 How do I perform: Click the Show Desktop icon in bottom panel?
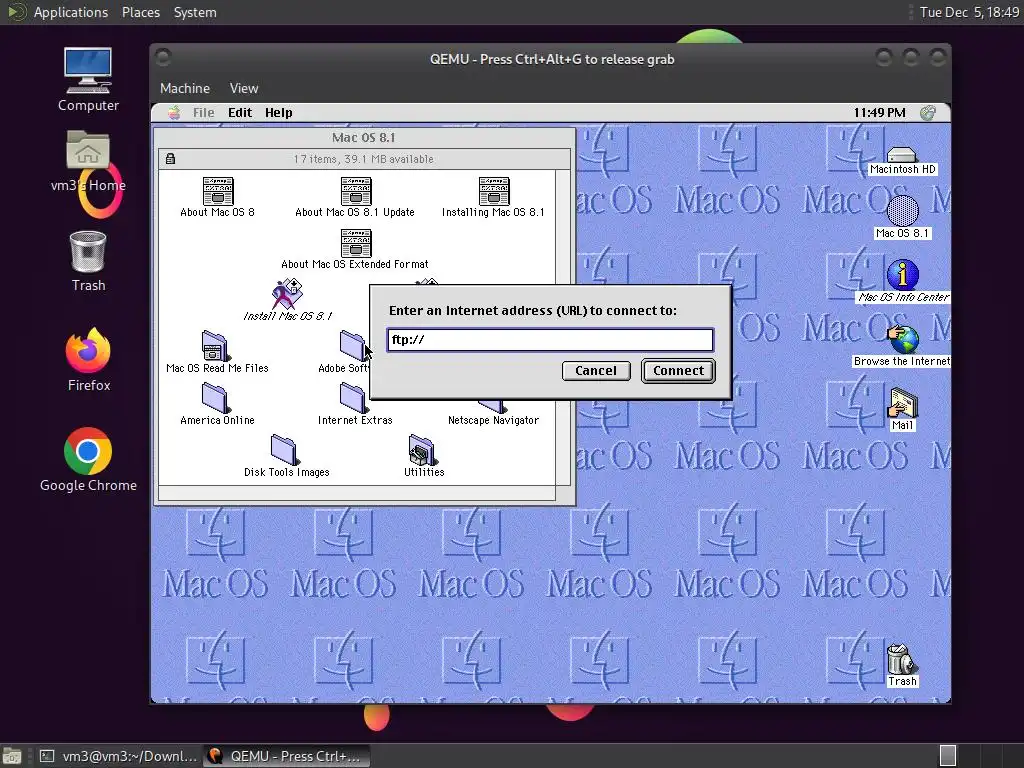coord(11,756)
